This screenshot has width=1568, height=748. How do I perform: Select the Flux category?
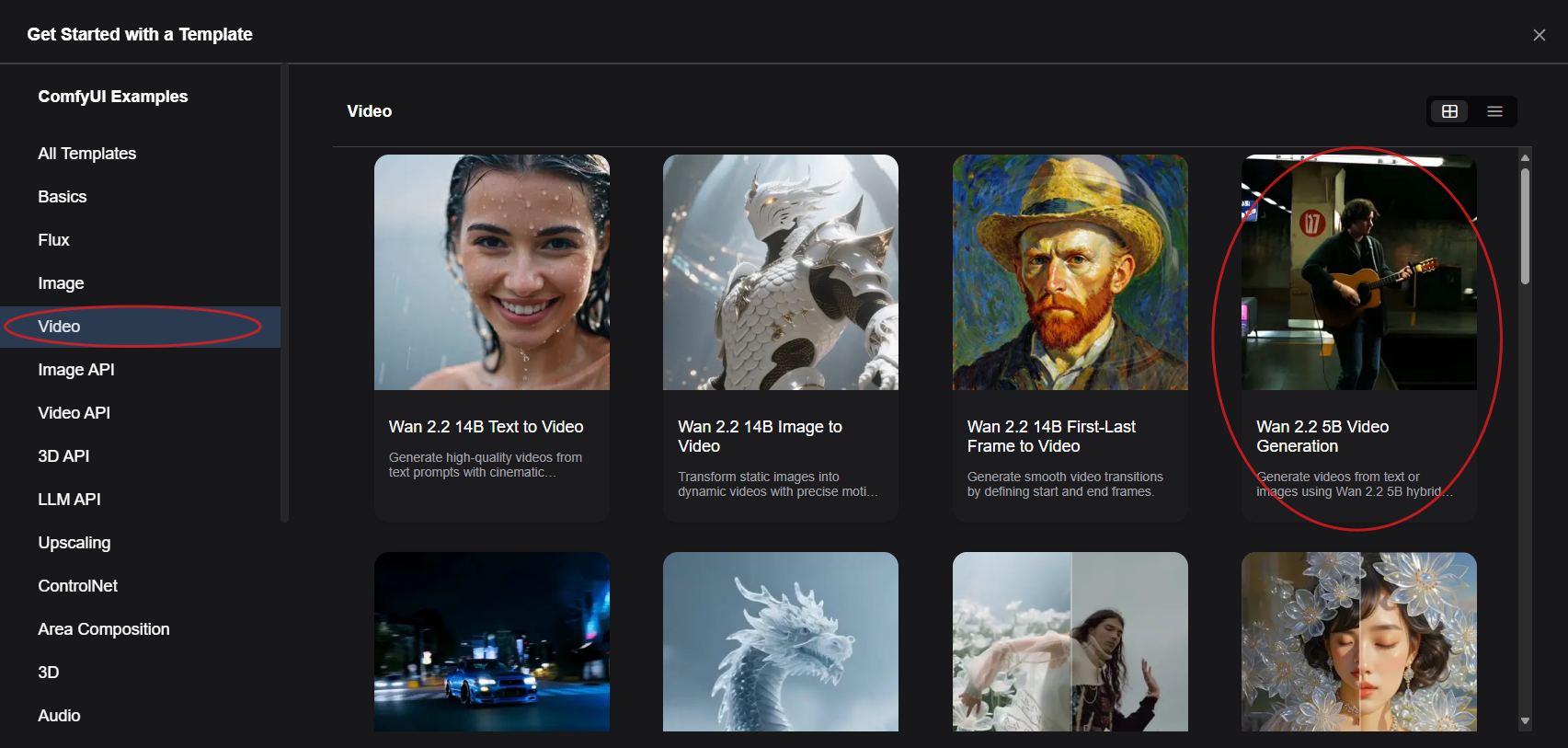point(140,240)
